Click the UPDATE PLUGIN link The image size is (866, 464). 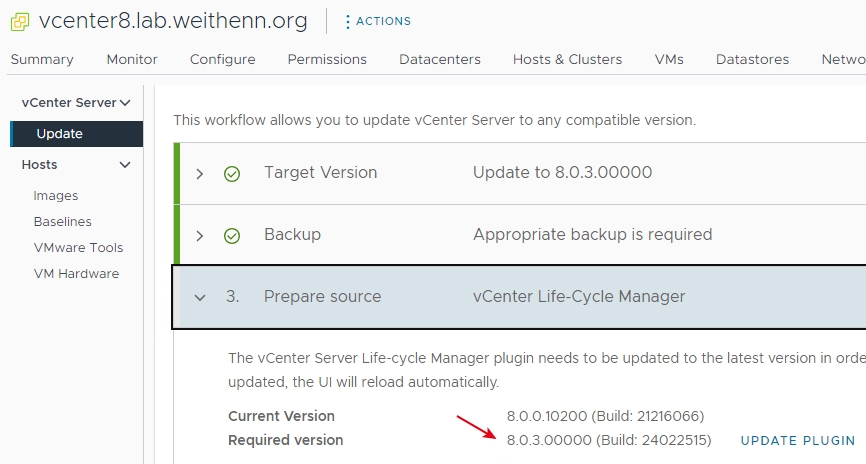click(798, 441)
